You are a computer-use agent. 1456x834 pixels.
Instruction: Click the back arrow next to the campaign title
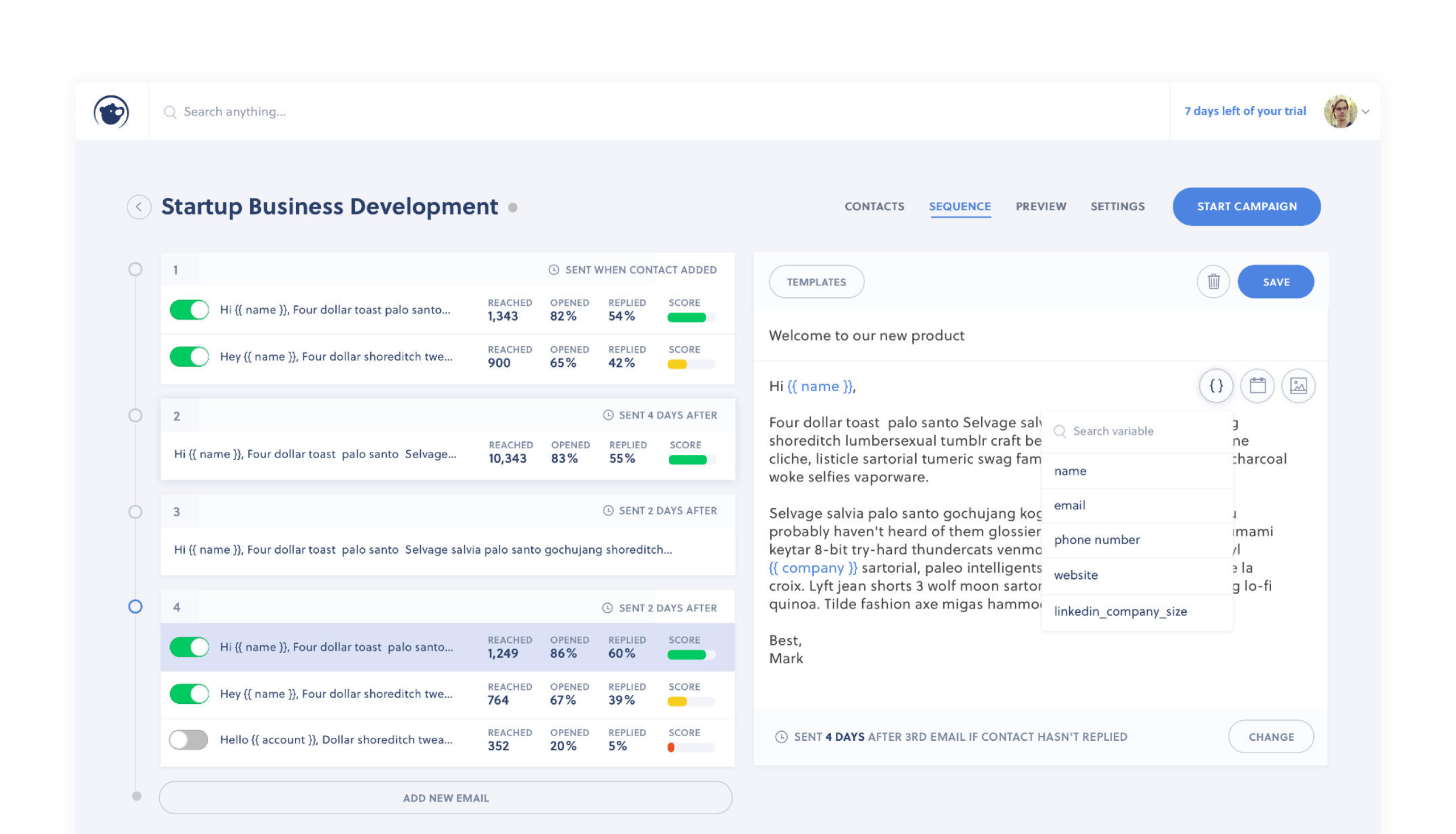(x=139, y=207)
